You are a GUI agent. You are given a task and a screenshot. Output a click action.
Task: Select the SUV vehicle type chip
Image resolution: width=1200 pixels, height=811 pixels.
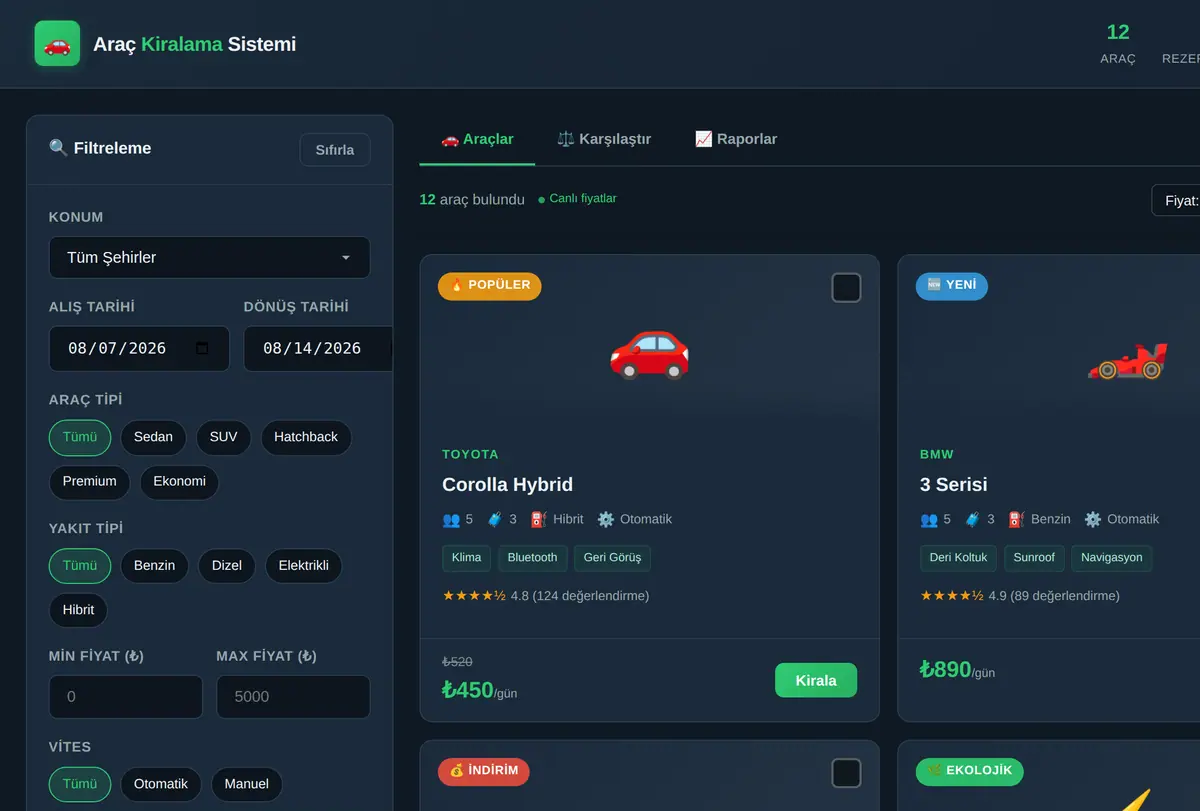click(x=224, y=437)
